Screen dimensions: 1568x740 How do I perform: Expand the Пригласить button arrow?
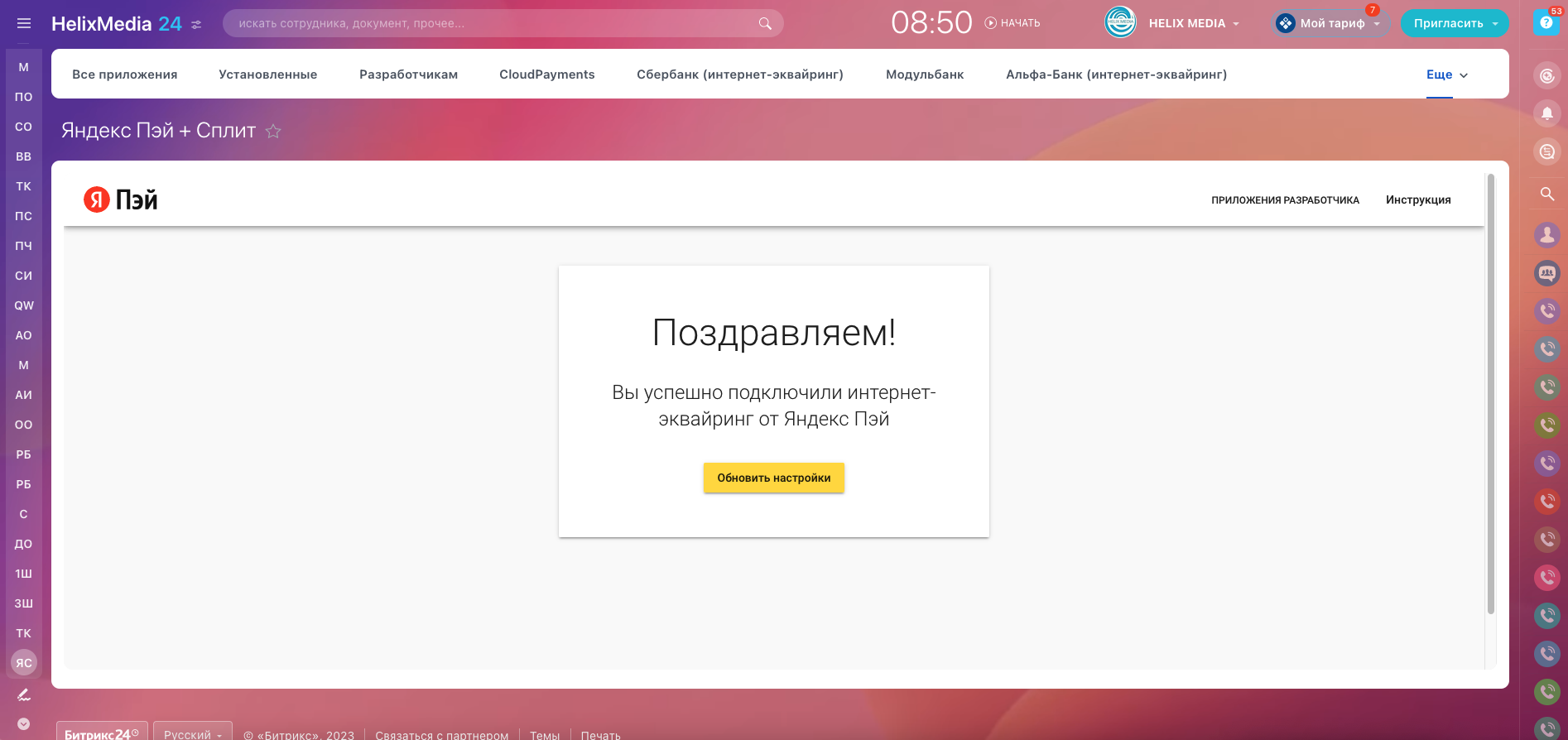point(1495,24)
